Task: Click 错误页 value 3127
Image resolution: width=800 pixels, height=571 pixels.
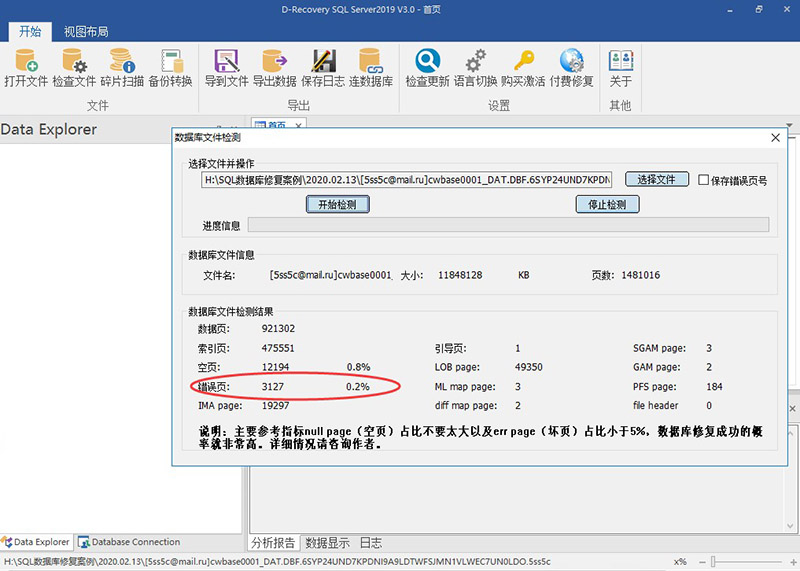Action: (x=272, y=387)
